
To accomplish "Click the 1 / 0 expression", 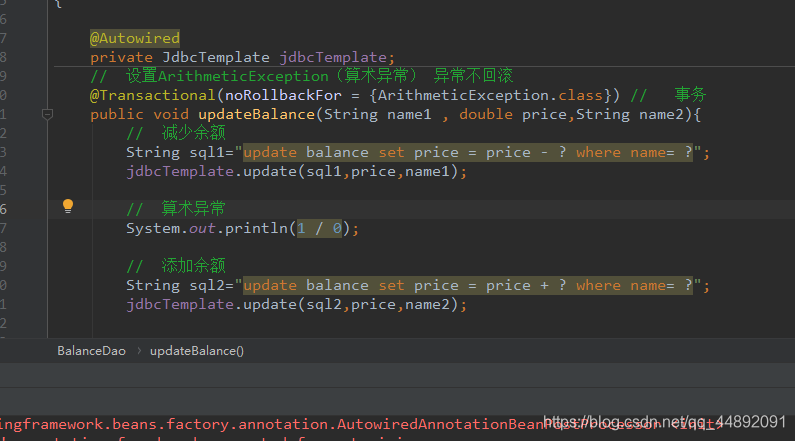I will click(x=319, y=229).
